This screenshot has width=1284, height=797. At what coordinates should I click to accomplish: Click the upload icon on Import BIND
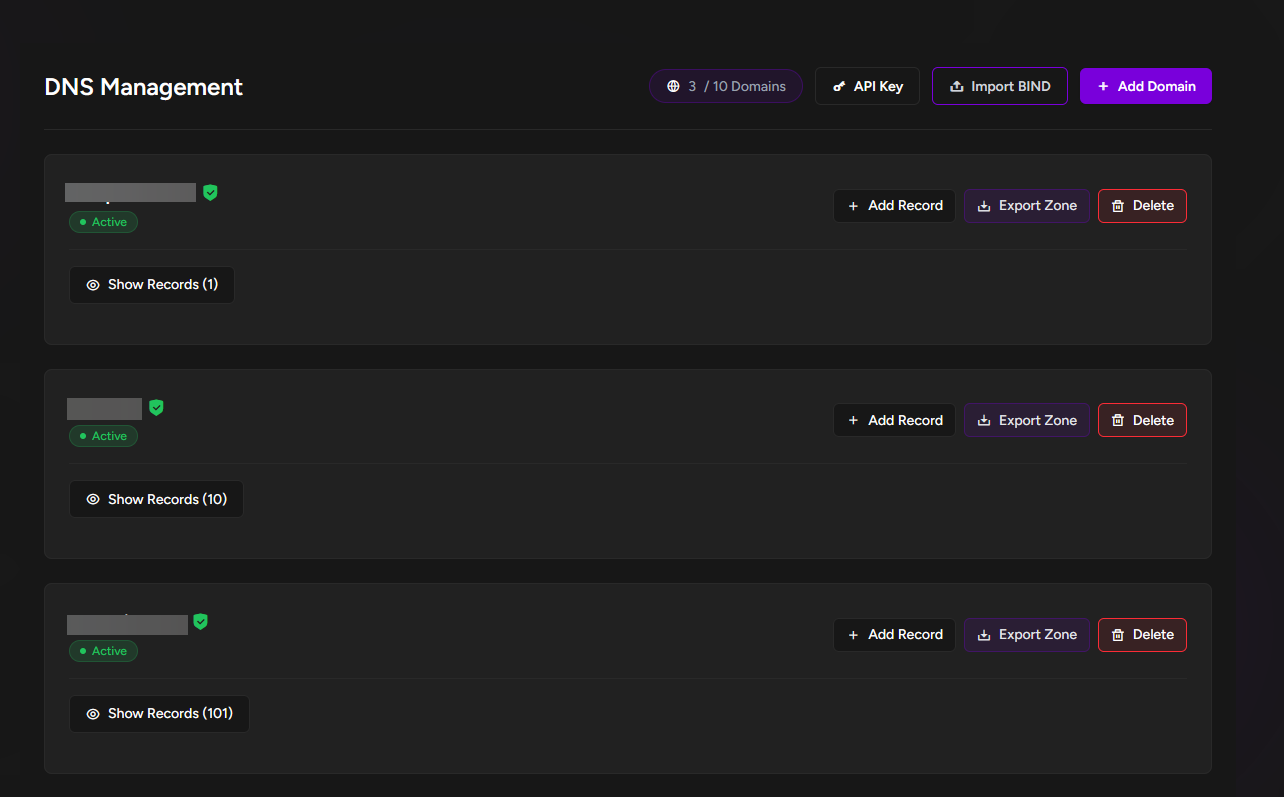(957, 87)
